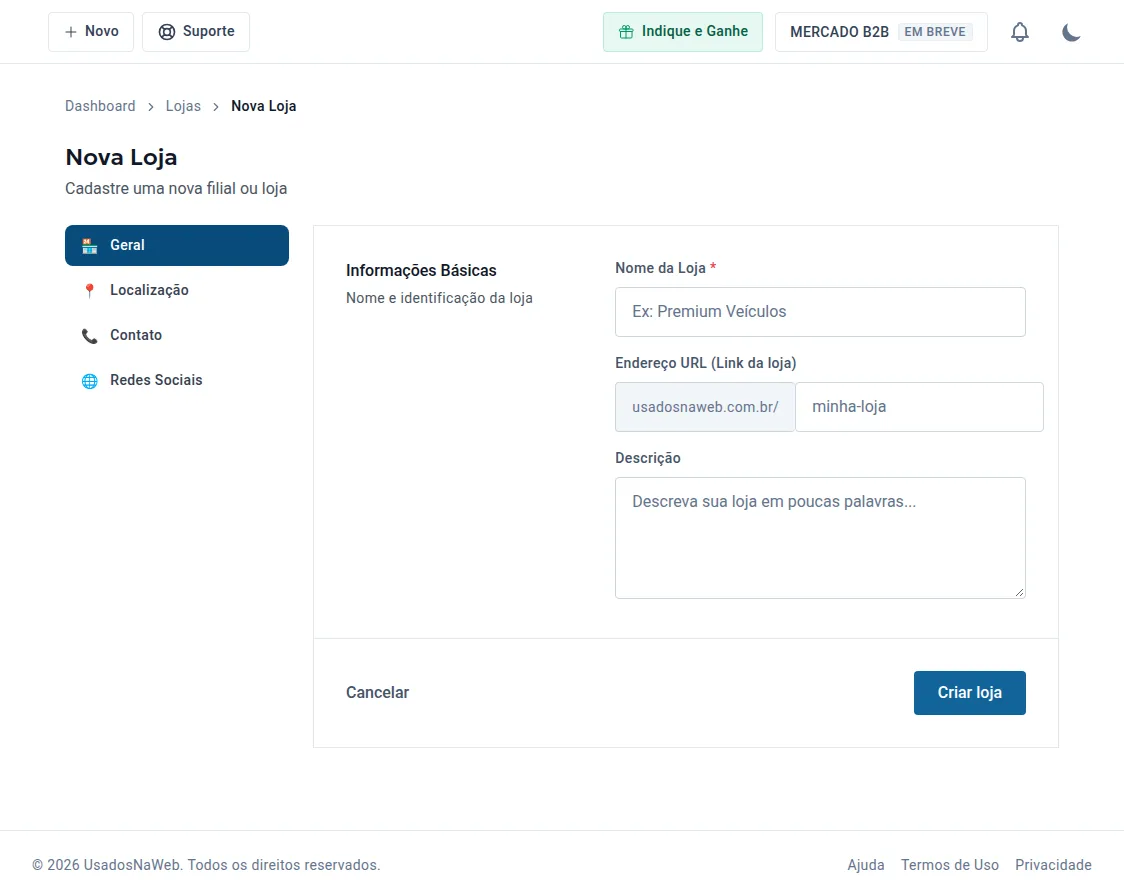The image size is (1124, 880).
Task: Click the Informações Básicas heading
Action: coord(422,271)
